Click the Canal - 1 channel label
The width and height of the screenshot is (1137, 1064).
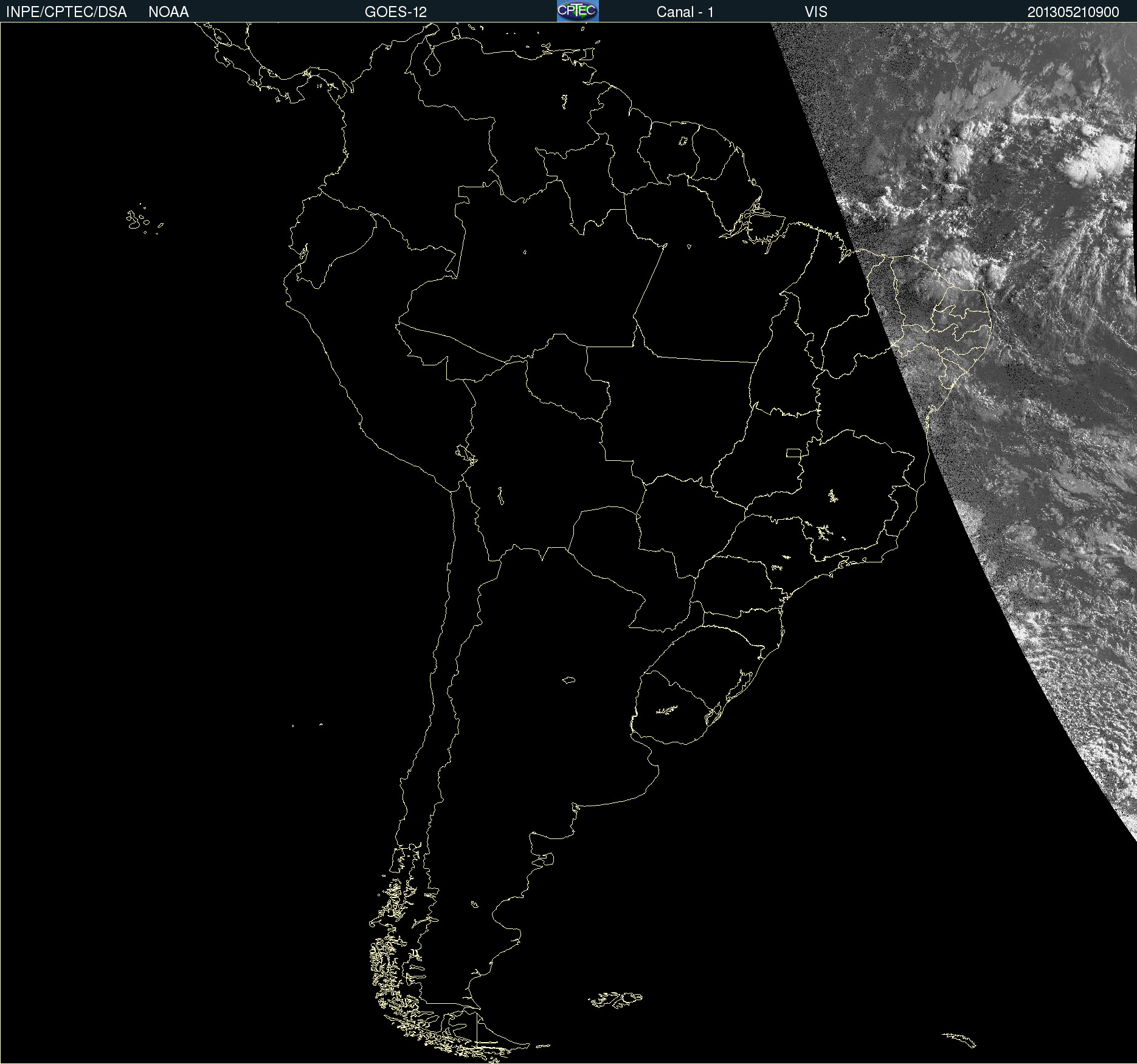tap(685, 12)
